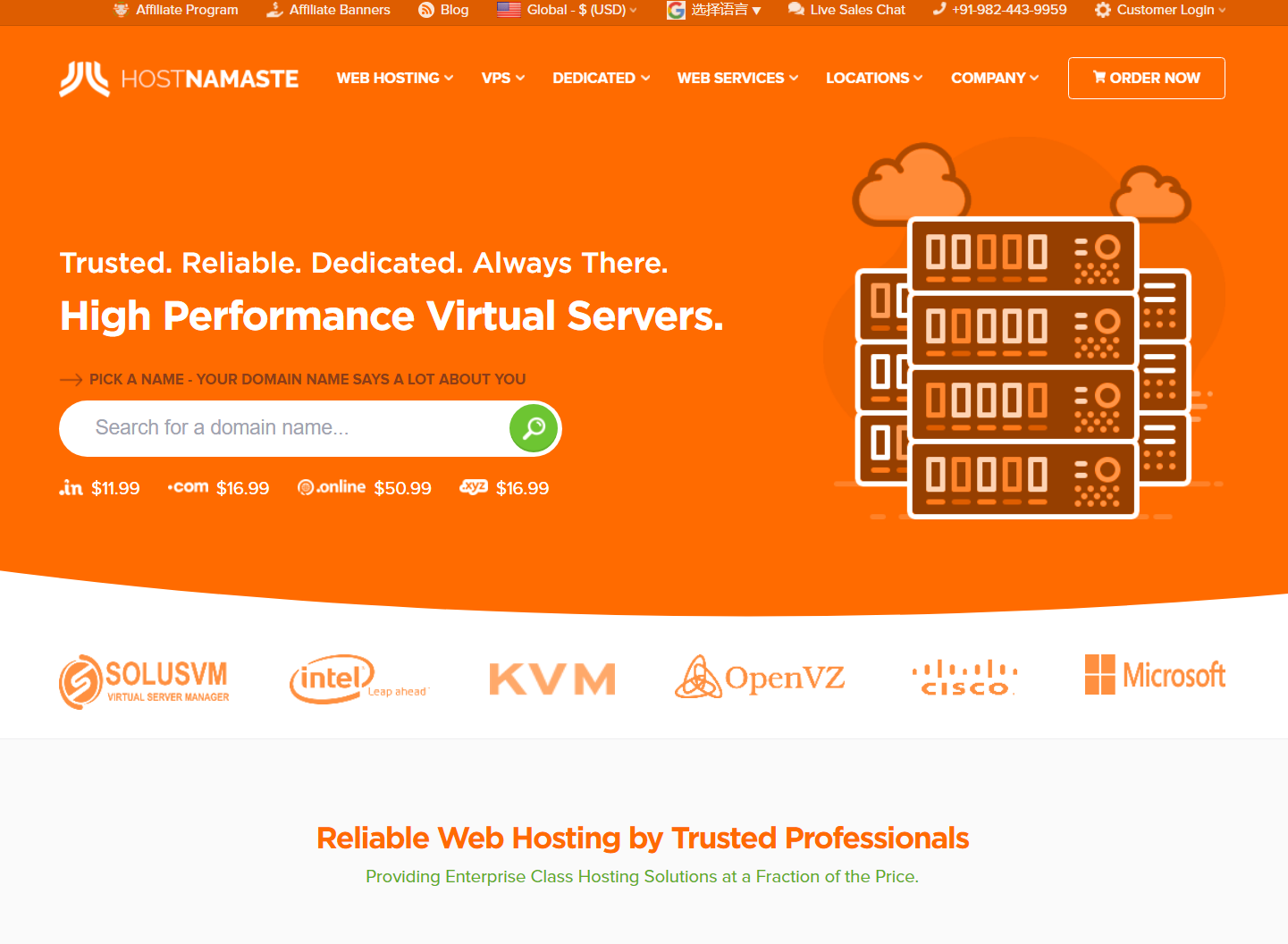Viewport: 1288px width, 944px height.
Task: Start a Live Sales Chat
Action: pos(846,10)
